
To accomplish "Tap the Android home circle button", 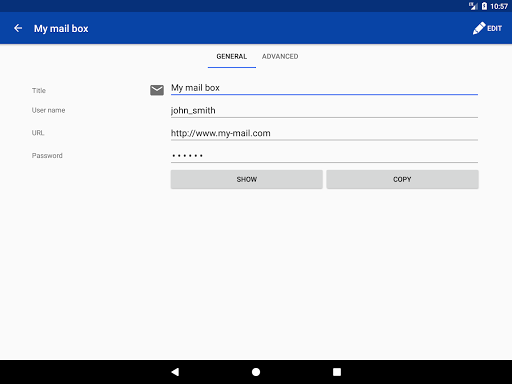I will point(256,372).
